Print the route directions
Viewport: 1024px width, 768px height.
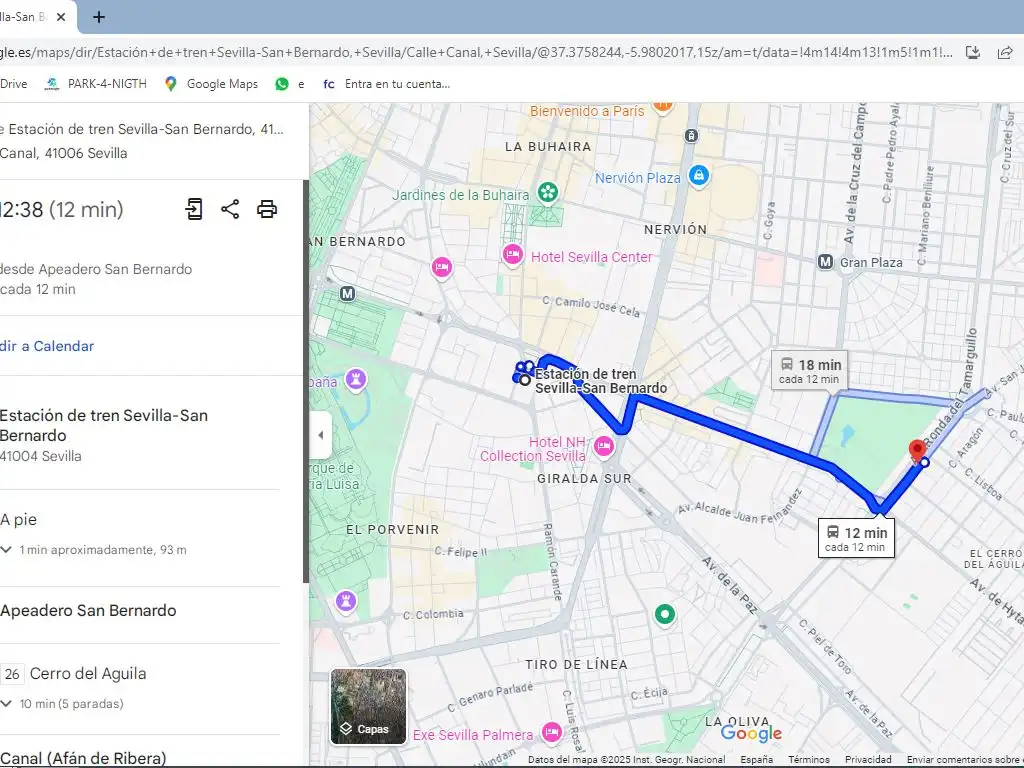pos(266,209)
